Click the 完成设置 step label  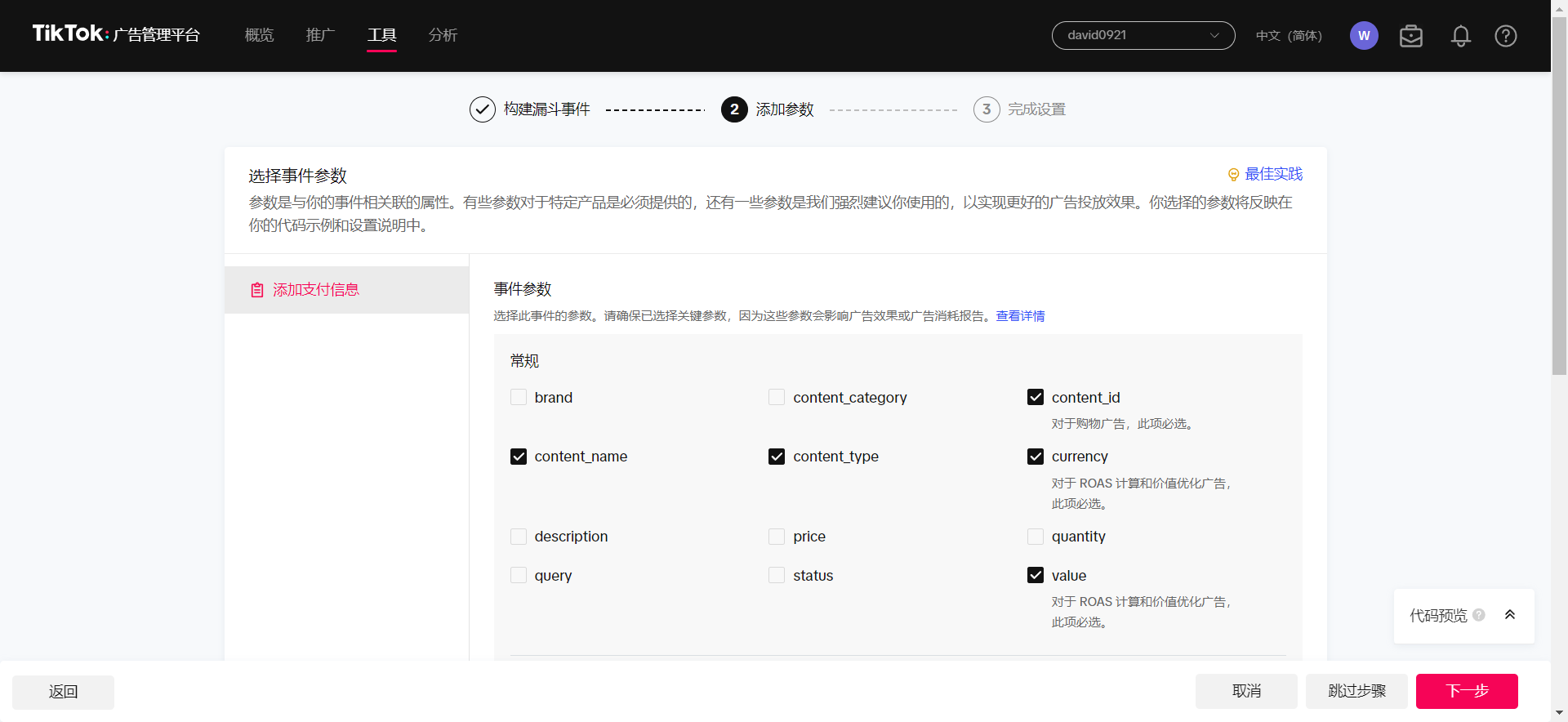[1036, 109]
